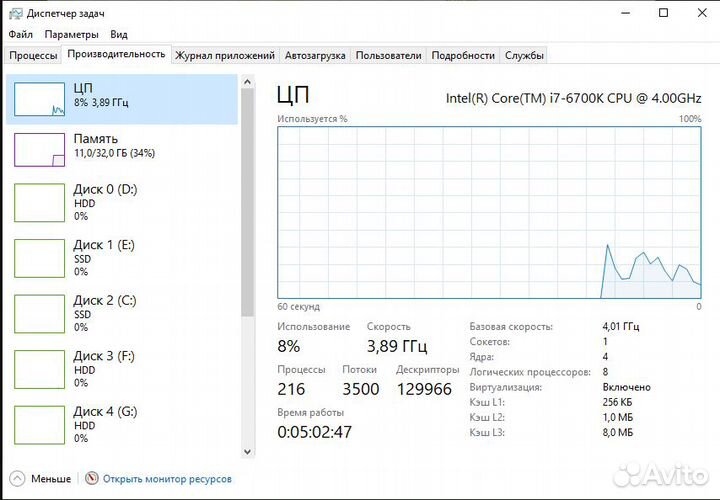The height and width of the screenshot is (500, 720).
Task: Select Диск 4 (G:) graph thumbnail
Action: [39, 425]
